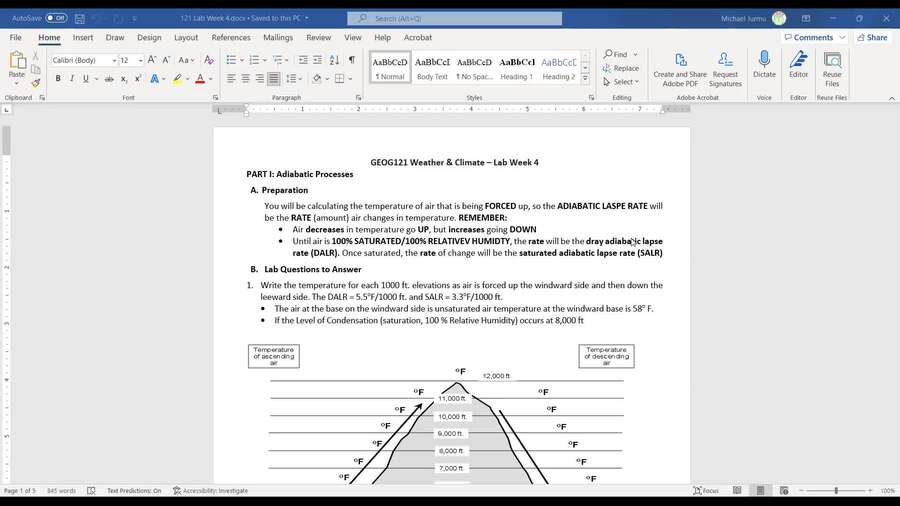The width and height of the screenshot is (900, 506).
Task: Expand the Styles gallery
Action: 585,78
